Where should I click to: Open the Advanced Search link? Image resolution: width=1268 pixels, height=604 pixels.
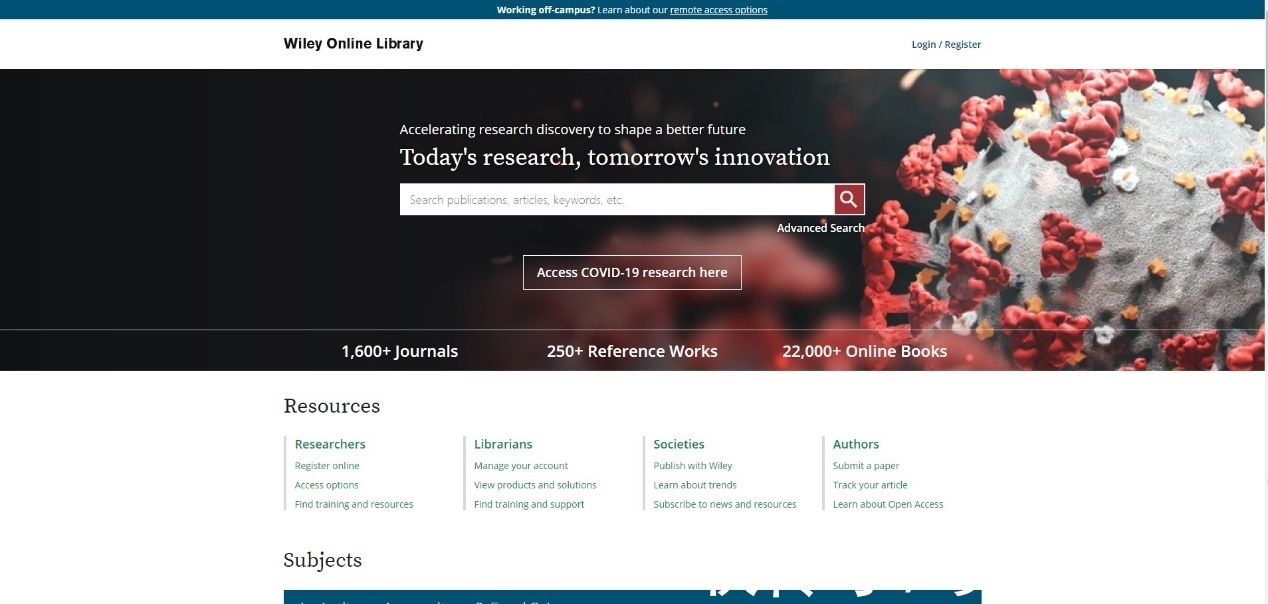[x=820, y=228]
